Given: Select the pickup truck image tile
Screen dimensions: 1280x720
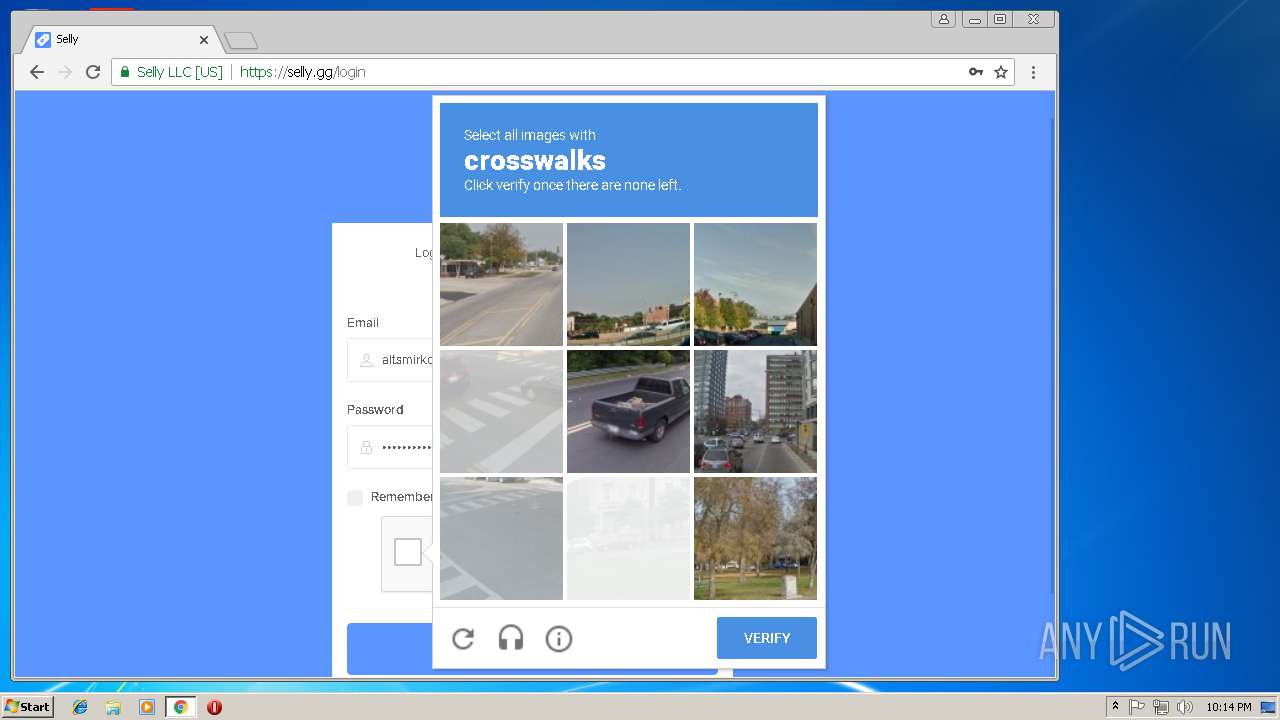Looking at the screenshot, I should [628, 411].
